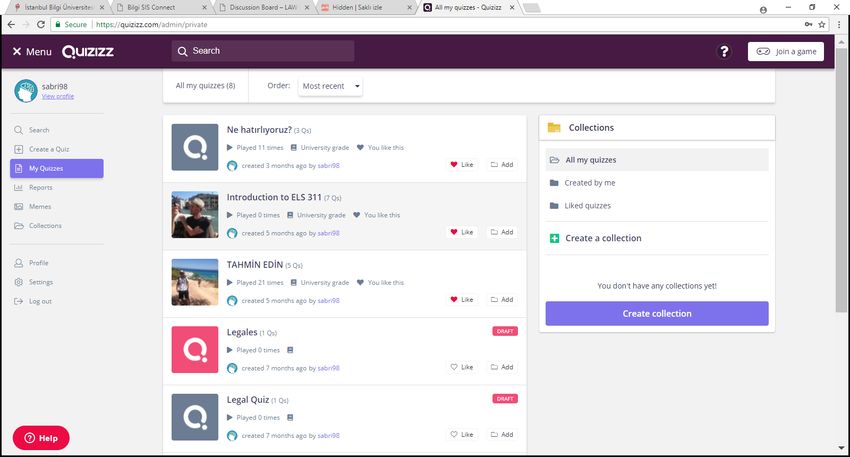Click the pink Legales quiz thumbnail
Screen dimensions: 850x457
[x=195, y=350]
